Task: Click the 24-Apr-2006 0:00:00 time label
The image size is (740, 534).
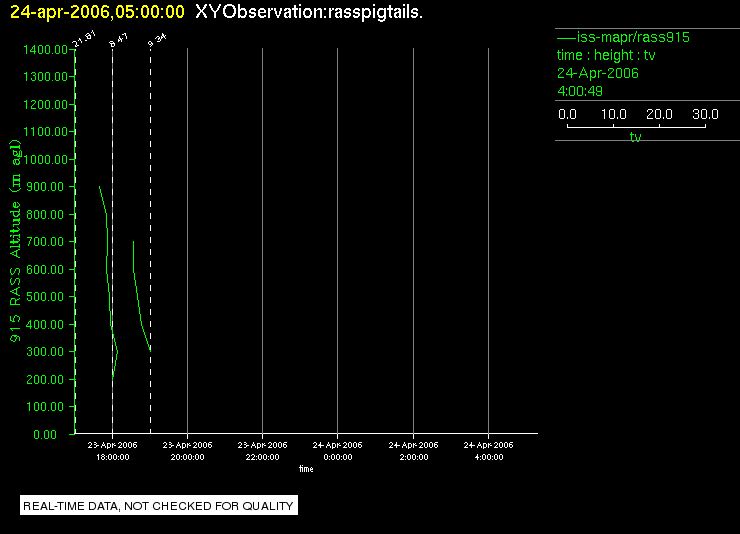Action: tap(337, 451)
